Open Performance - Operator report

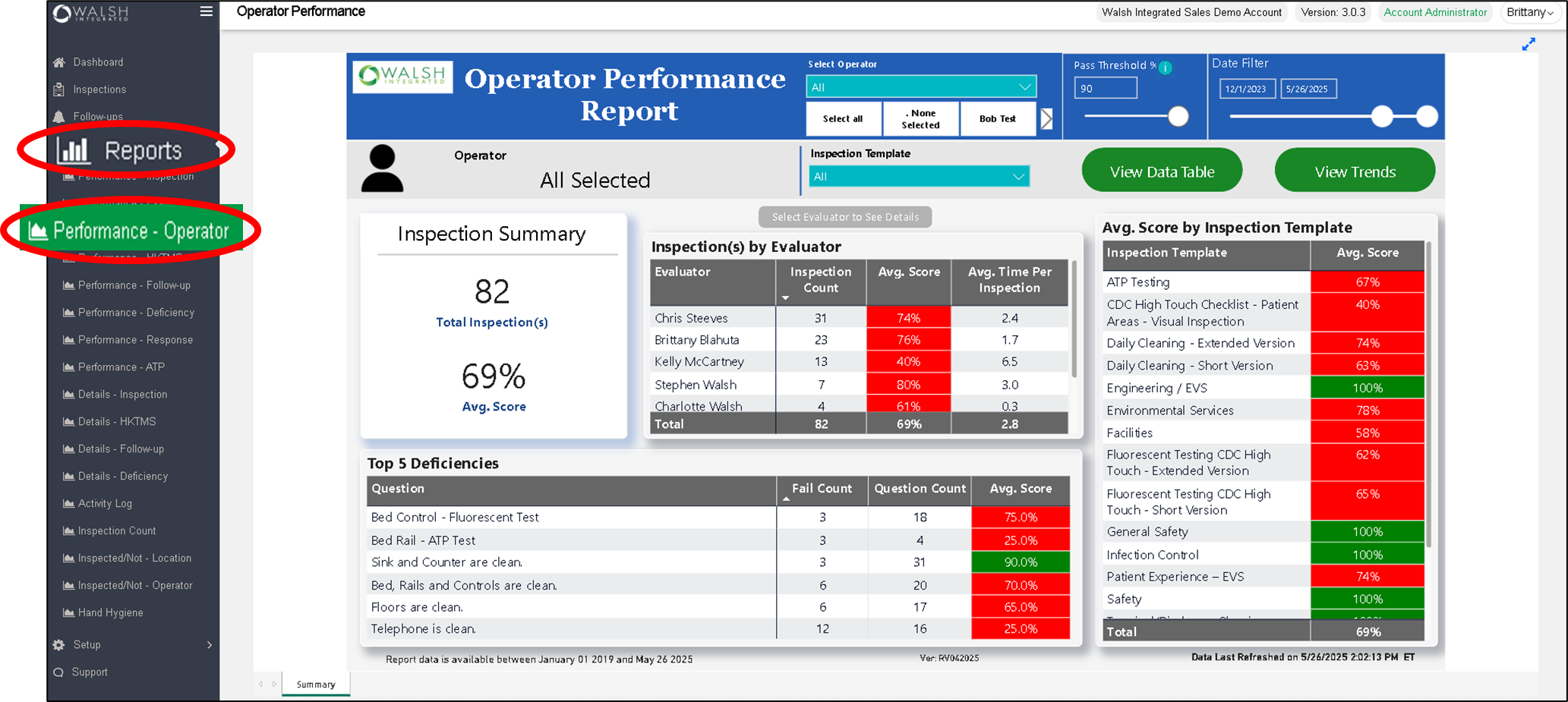pos(131,231)
